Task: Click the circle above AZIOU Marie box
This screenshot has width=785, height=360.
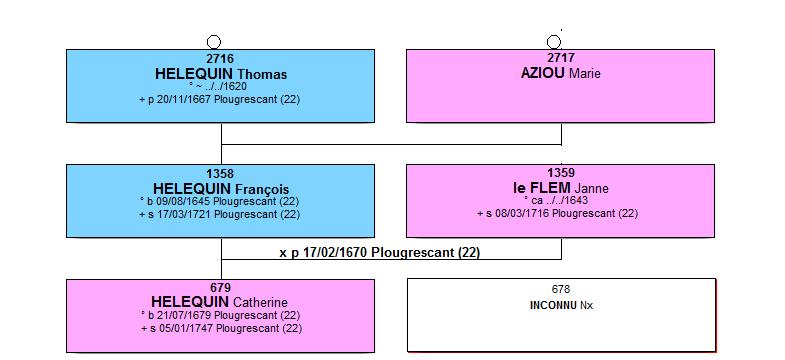Action: pos(554,42)
